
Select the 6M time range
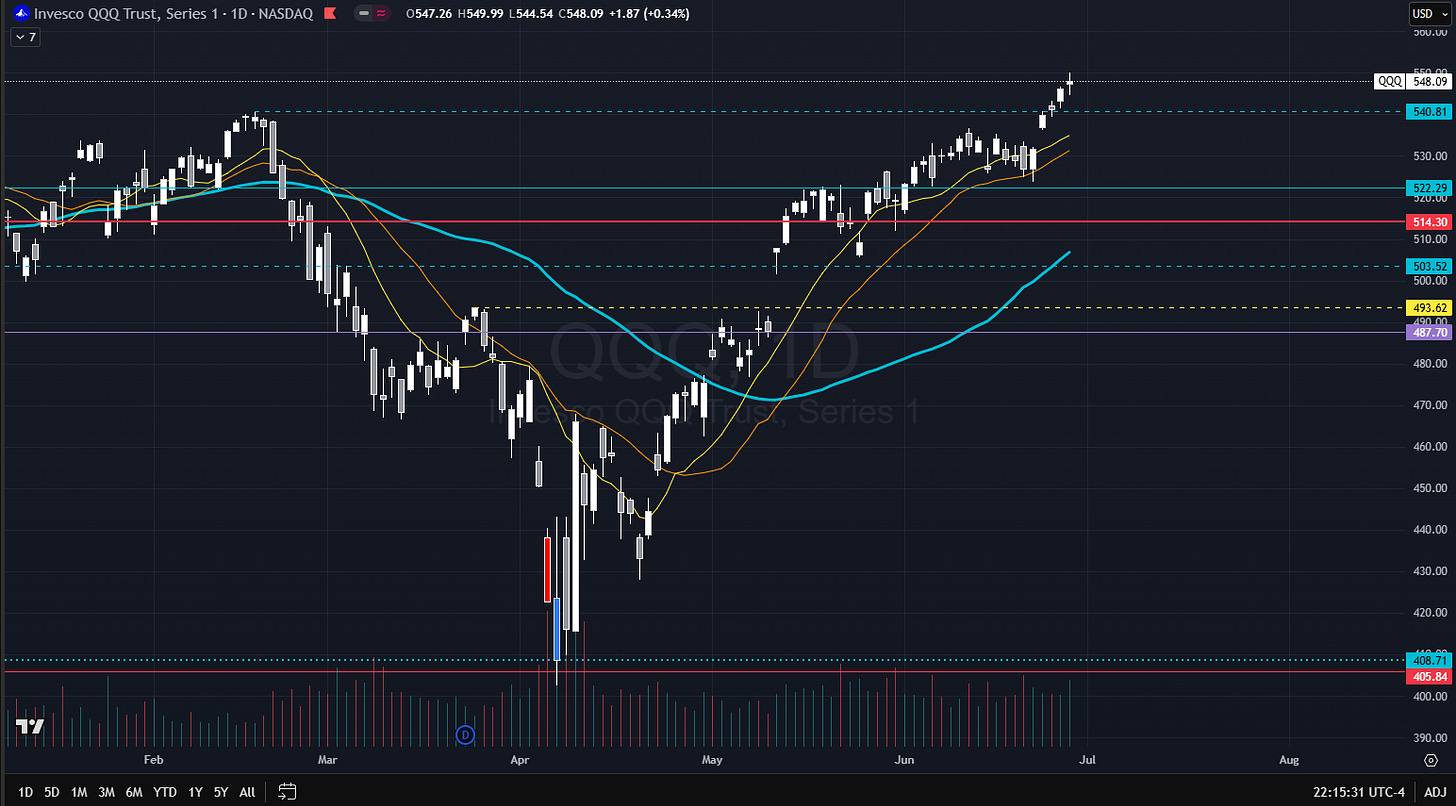coord(134,792)
